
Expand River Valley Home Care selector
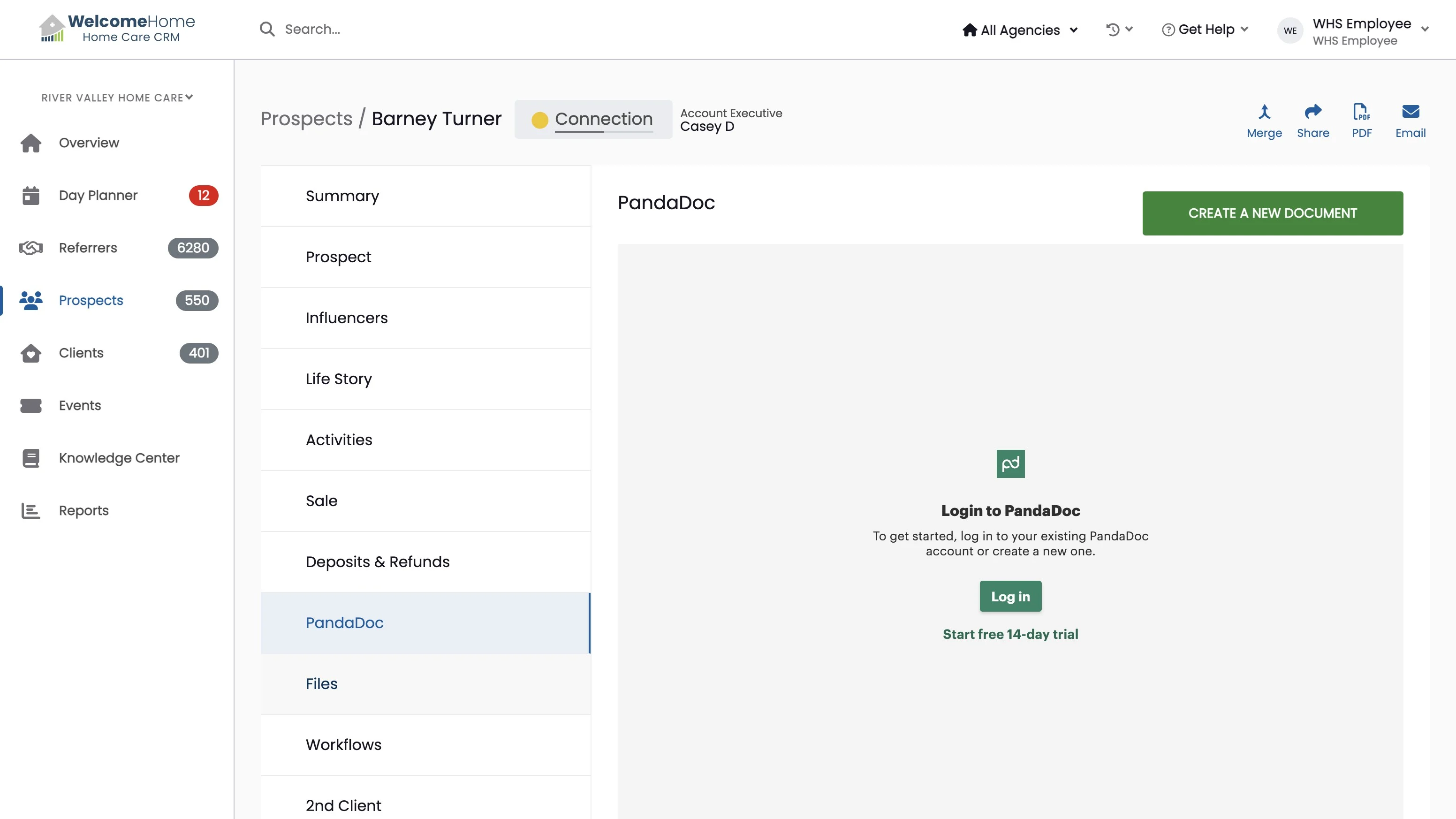click(117, 98)
